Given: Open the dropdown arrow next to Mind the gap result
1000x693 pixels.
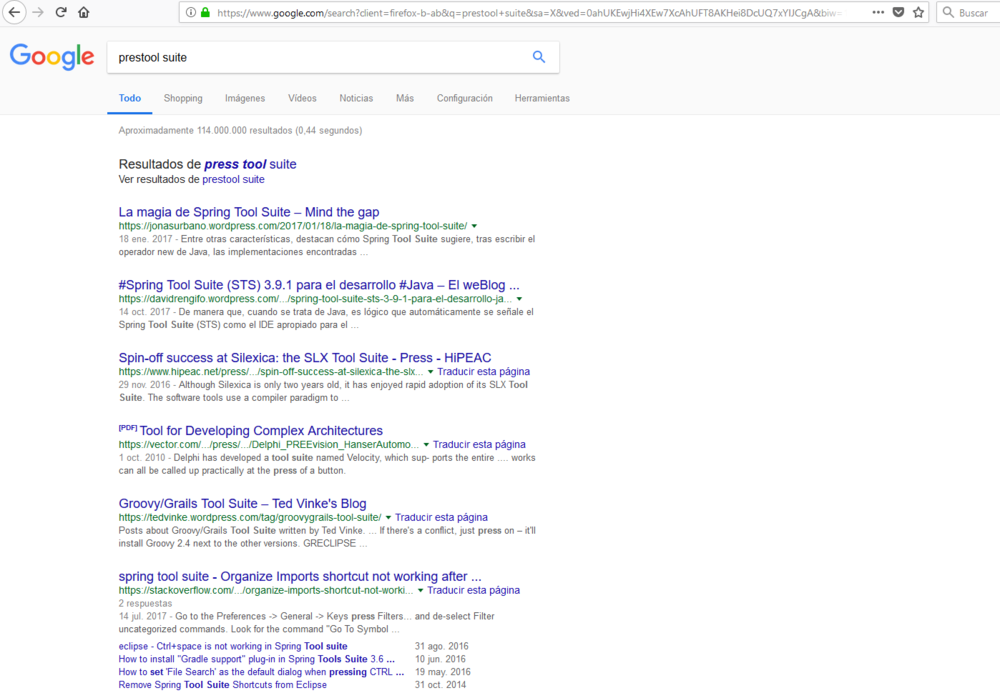Looking at the screenshot, I should (473, 225).
